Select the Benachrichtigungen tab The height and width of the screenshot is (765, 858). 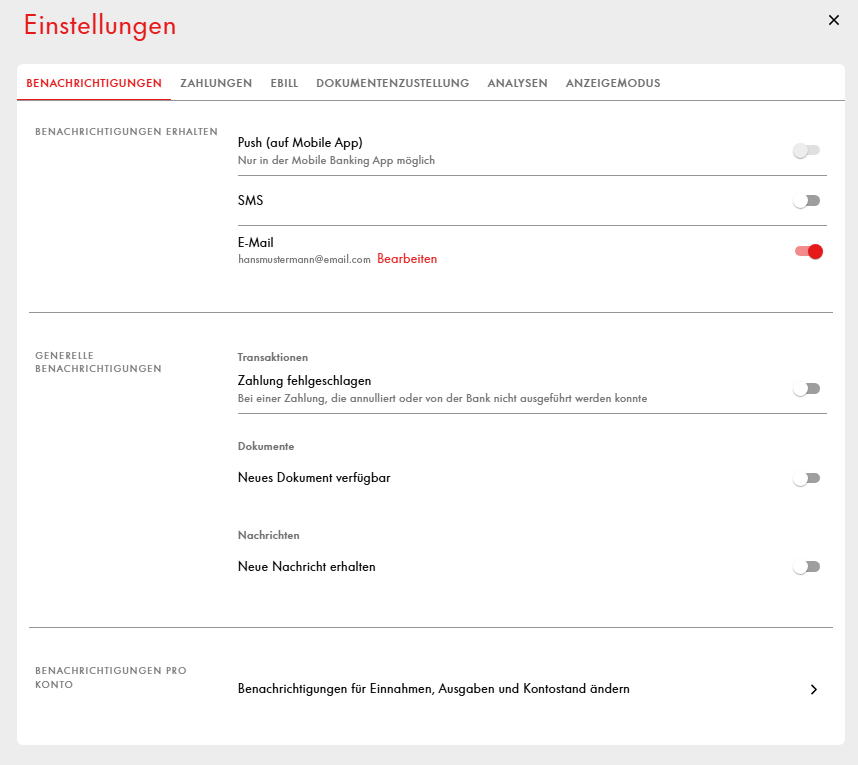94,83
